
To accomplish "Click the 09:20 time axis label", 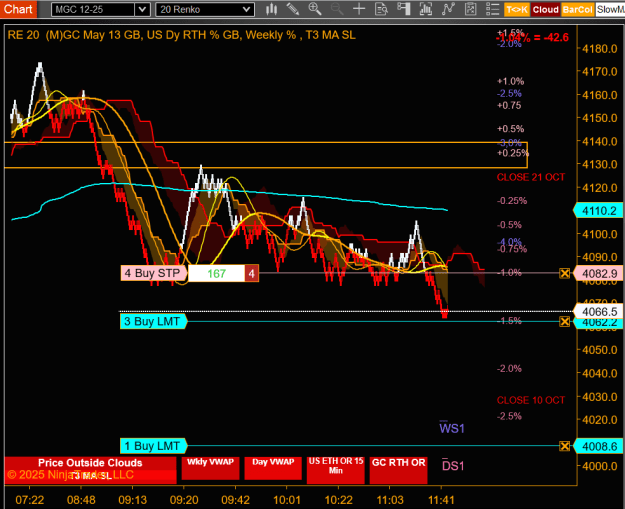I will [184, 500].
